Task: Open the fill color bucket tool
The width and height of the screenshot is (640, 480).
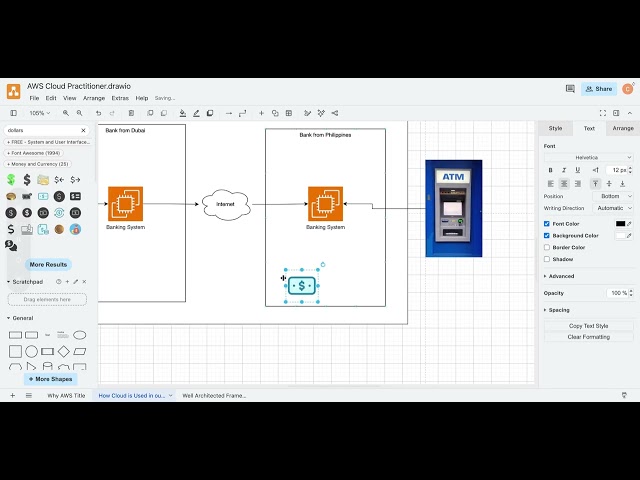Action: tap(183, 113)
